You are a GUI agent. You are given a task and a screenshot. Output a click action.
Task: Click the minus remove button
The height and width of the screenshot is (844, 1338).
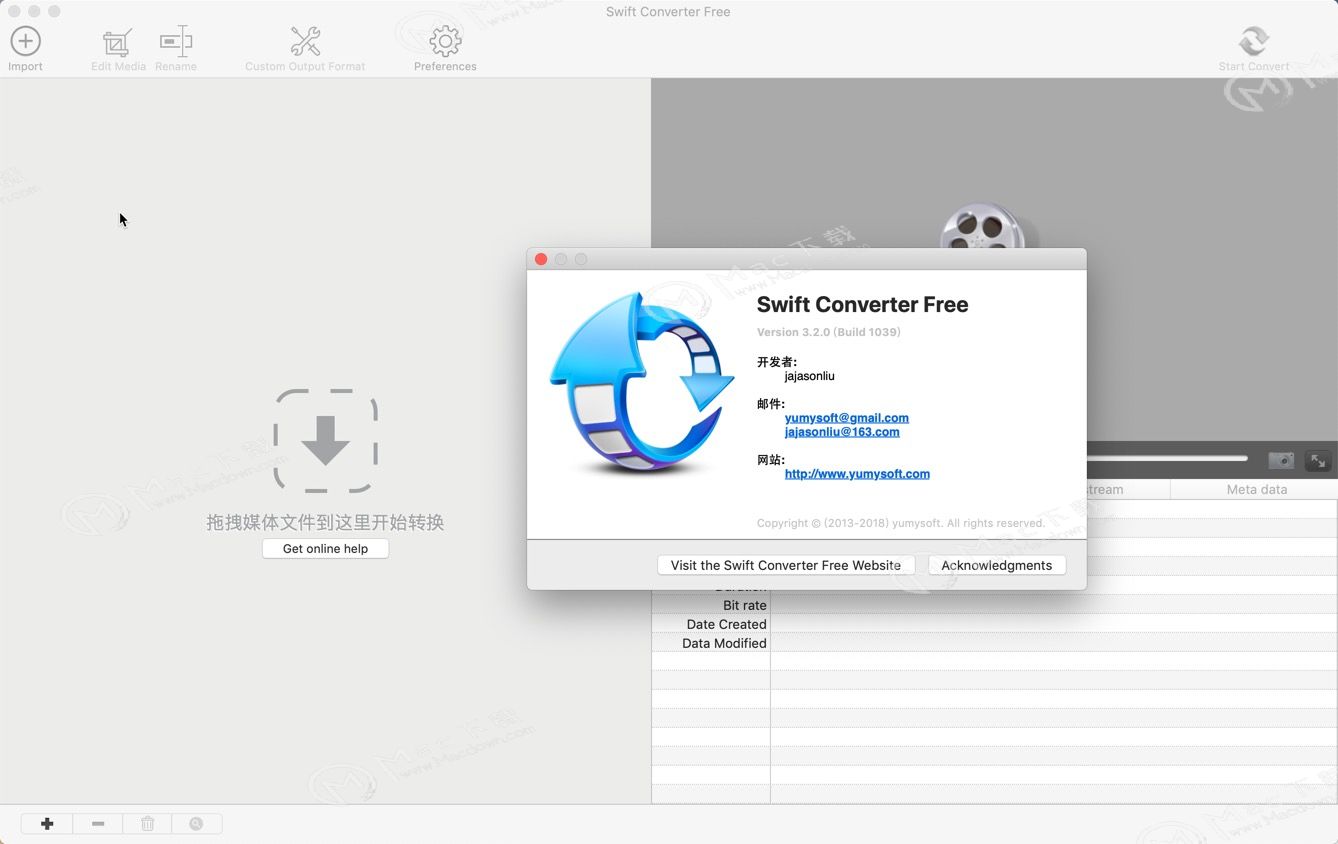98,824
